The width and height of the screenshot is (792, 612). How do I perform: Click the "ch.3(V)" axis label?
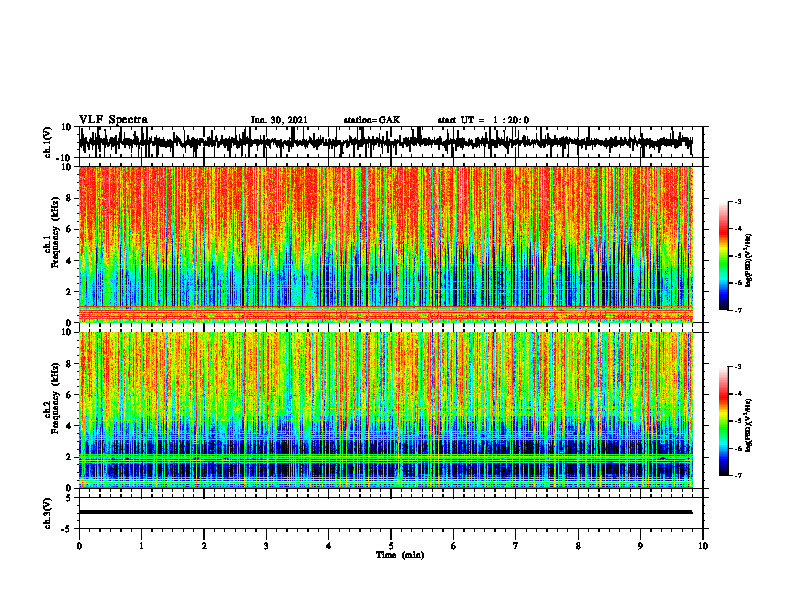(48, 513)
